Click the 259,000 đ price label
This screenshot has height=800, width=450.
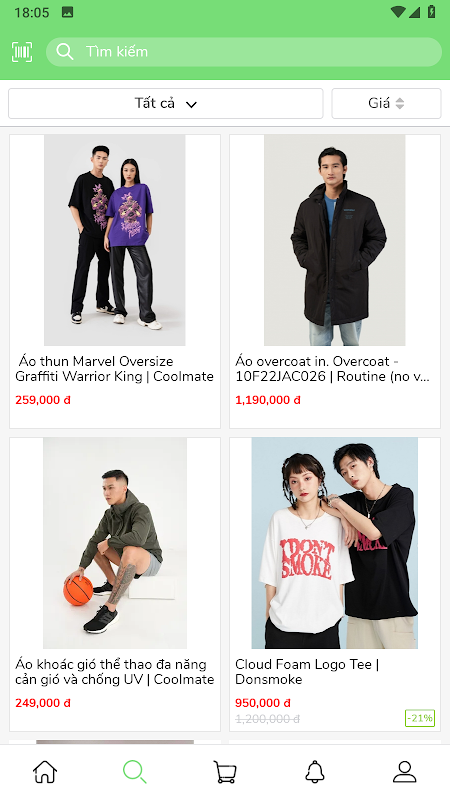pos(43,400)
